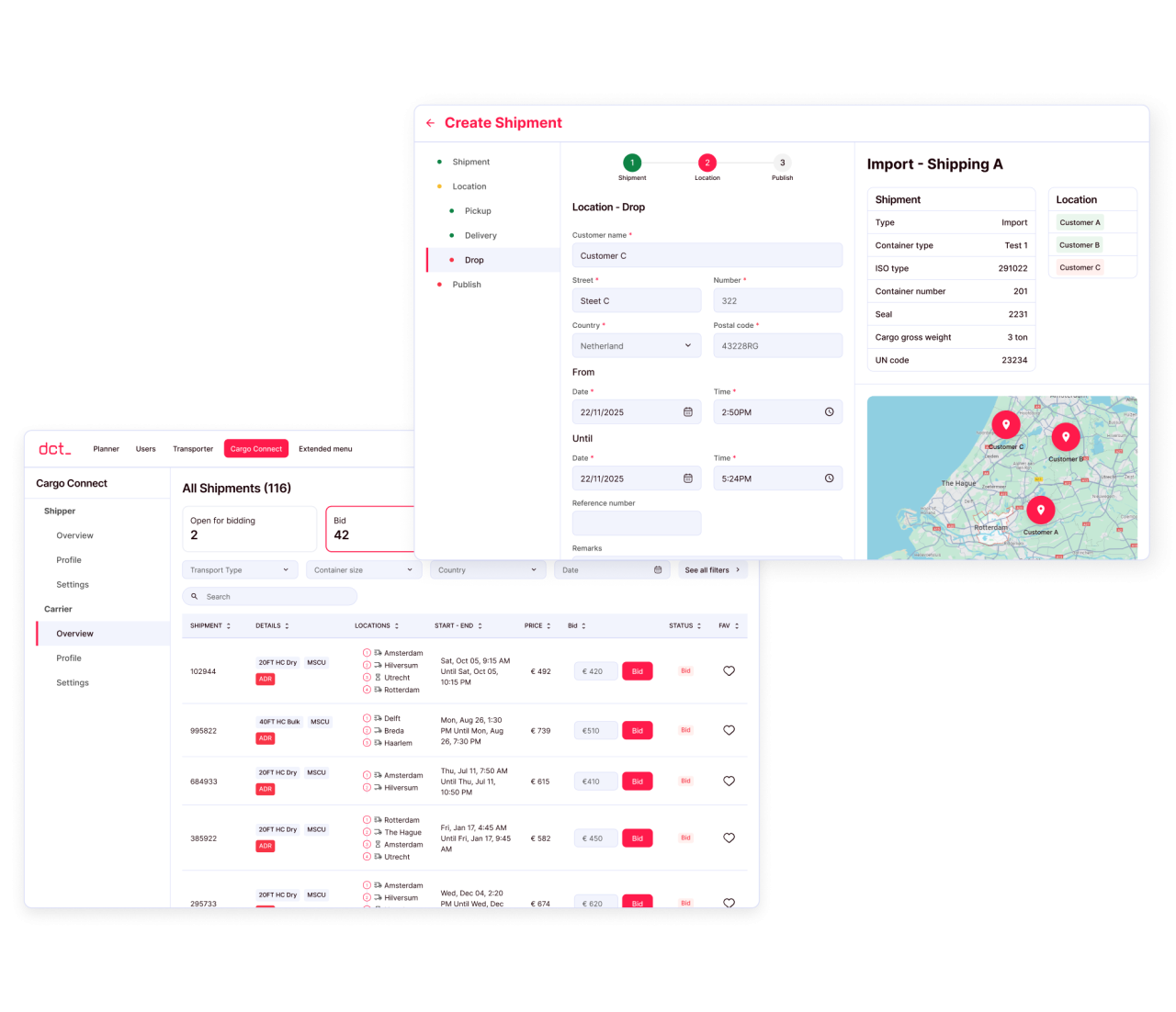This screenshot has width=1176, height=1012.
Task: Open the Transport Type filter dropdown
Action: click(x=240, y=570)
